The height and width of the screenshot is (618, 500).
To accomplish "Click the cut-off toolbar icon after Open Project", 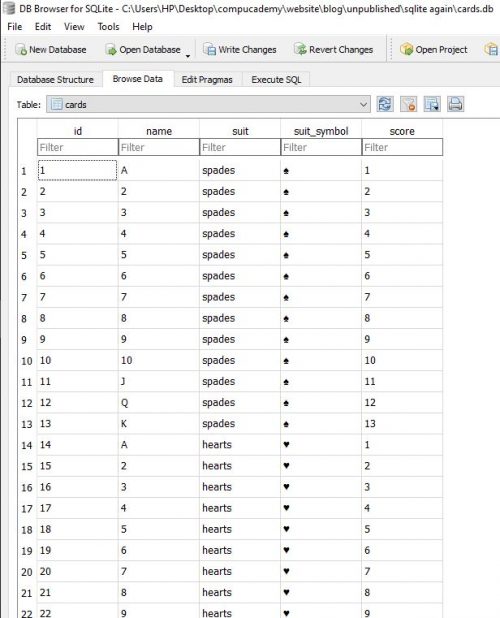I will [x=491, y=50].
